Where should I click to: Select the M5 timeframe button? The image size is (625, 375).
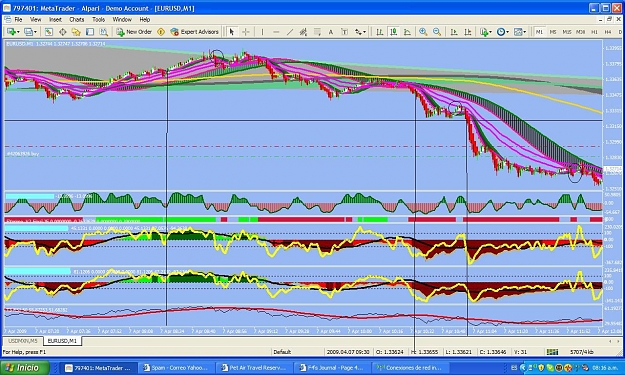[553, 32]
